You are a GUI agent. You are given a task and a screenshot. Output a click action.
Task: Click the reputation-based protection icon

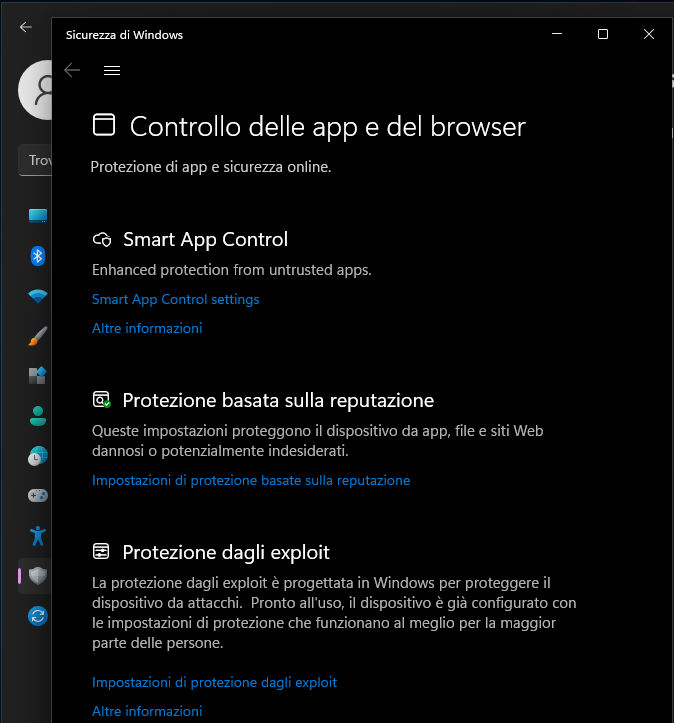pos(101,399)
